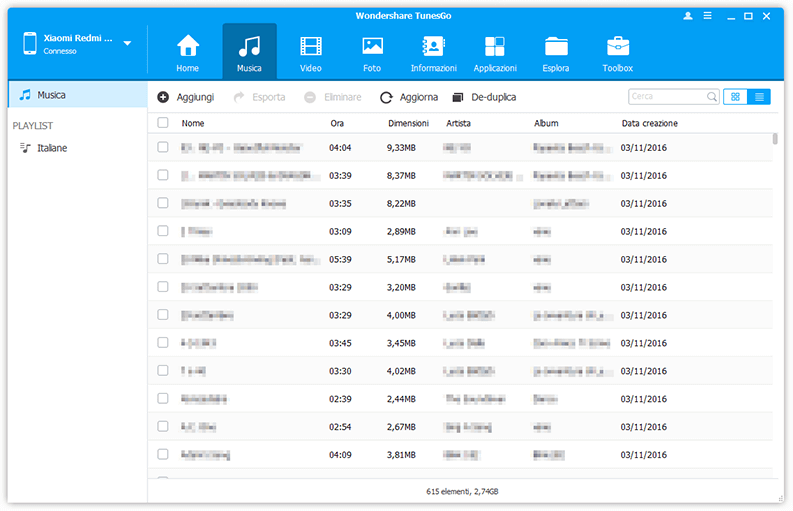Image resolution: width=793 pixels, height=511 pixels.
Task: Sort by the Data creazione column header
Action: click(x=650, y=123)
